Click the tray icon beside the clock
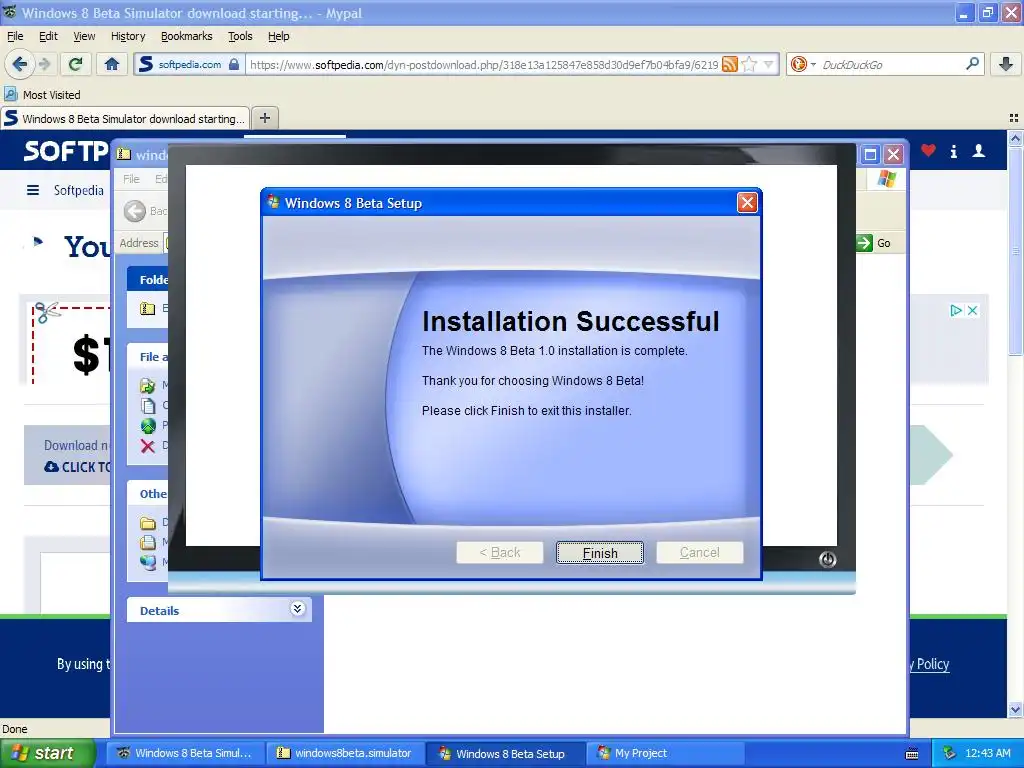The height and width of the screenshot is (768, 1024). click(950, 753)
